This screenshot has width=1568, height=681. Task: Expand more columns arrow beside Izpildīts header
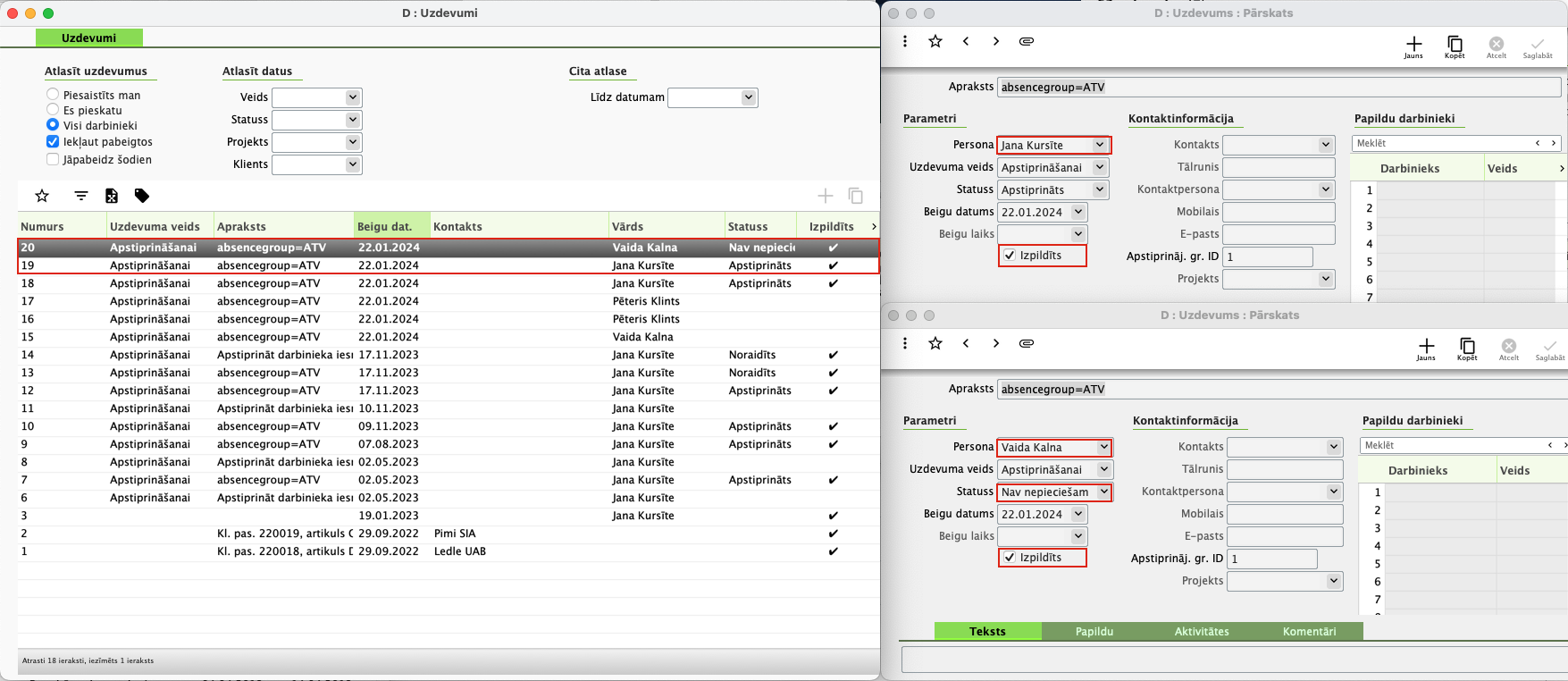click(x=874, y=226)
